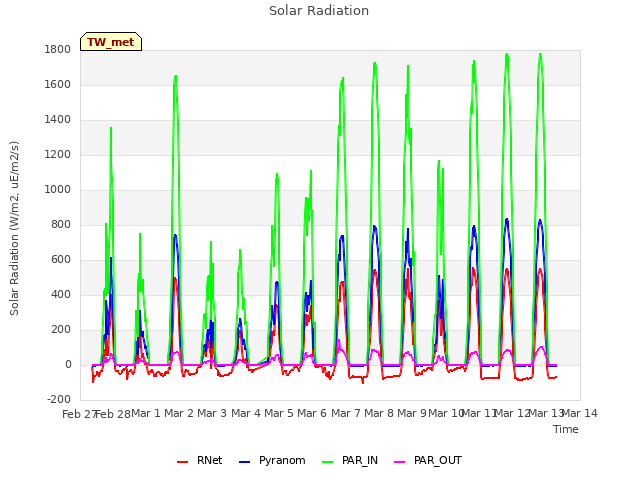This screenshot has width=640, height=480.
Task: Click the red RNet legend line swatch
Action: point(182,462)
